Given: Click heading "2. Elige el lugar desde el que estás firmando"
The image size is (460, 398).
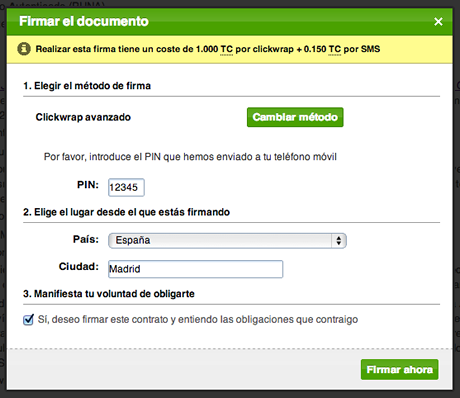Looking at the screenshot, I should click(x=126, y=212).
